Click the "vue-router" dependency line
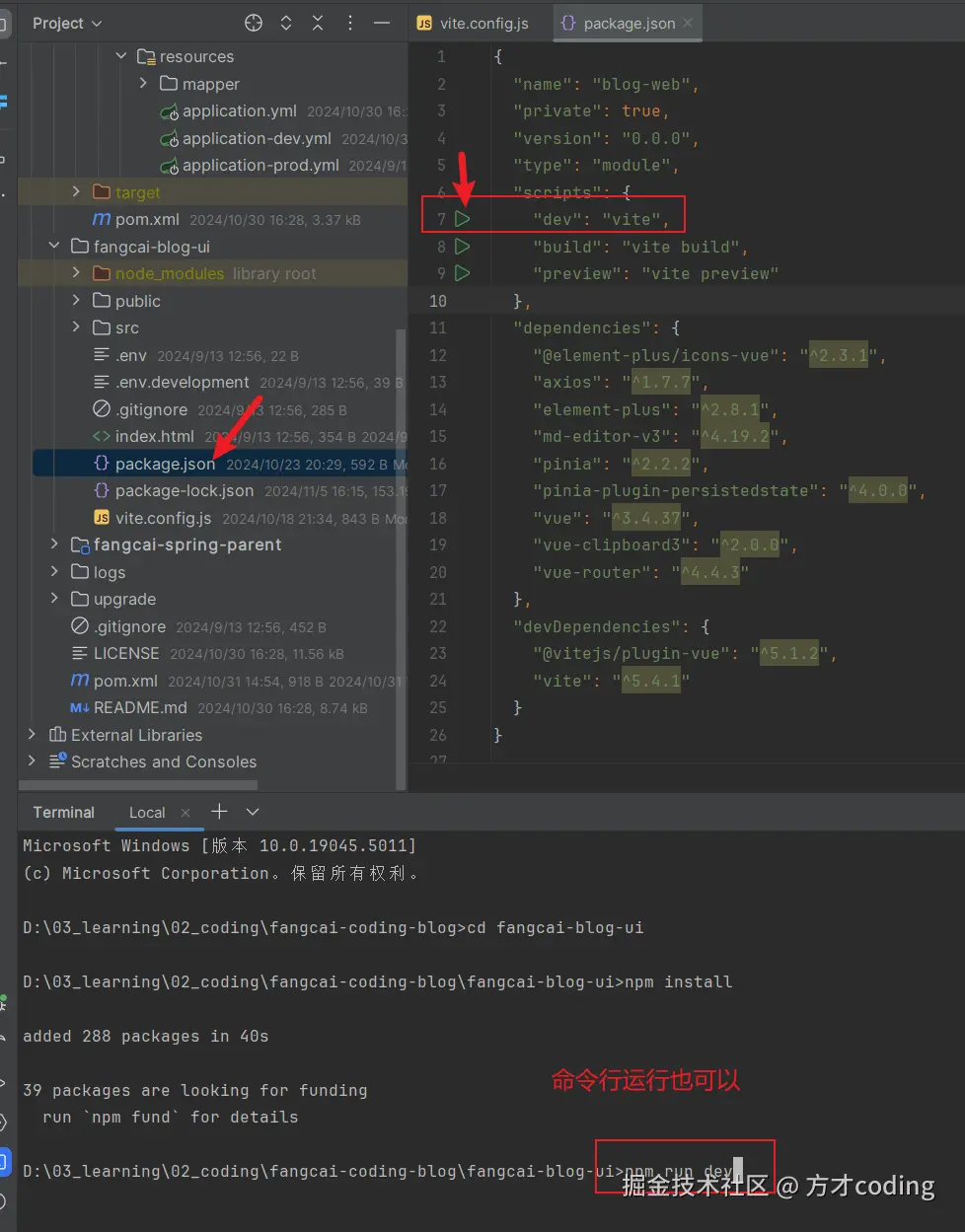Screen dimensions: 965x1232 pos(640,572)
